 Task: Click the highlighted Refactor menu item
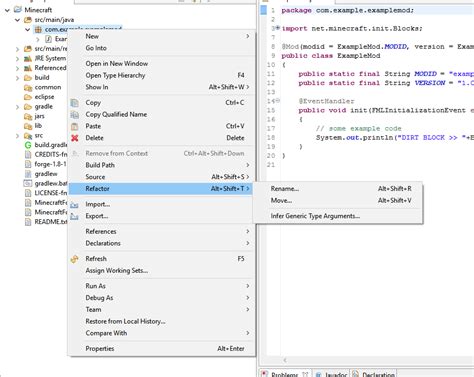(x=162, y=189)
